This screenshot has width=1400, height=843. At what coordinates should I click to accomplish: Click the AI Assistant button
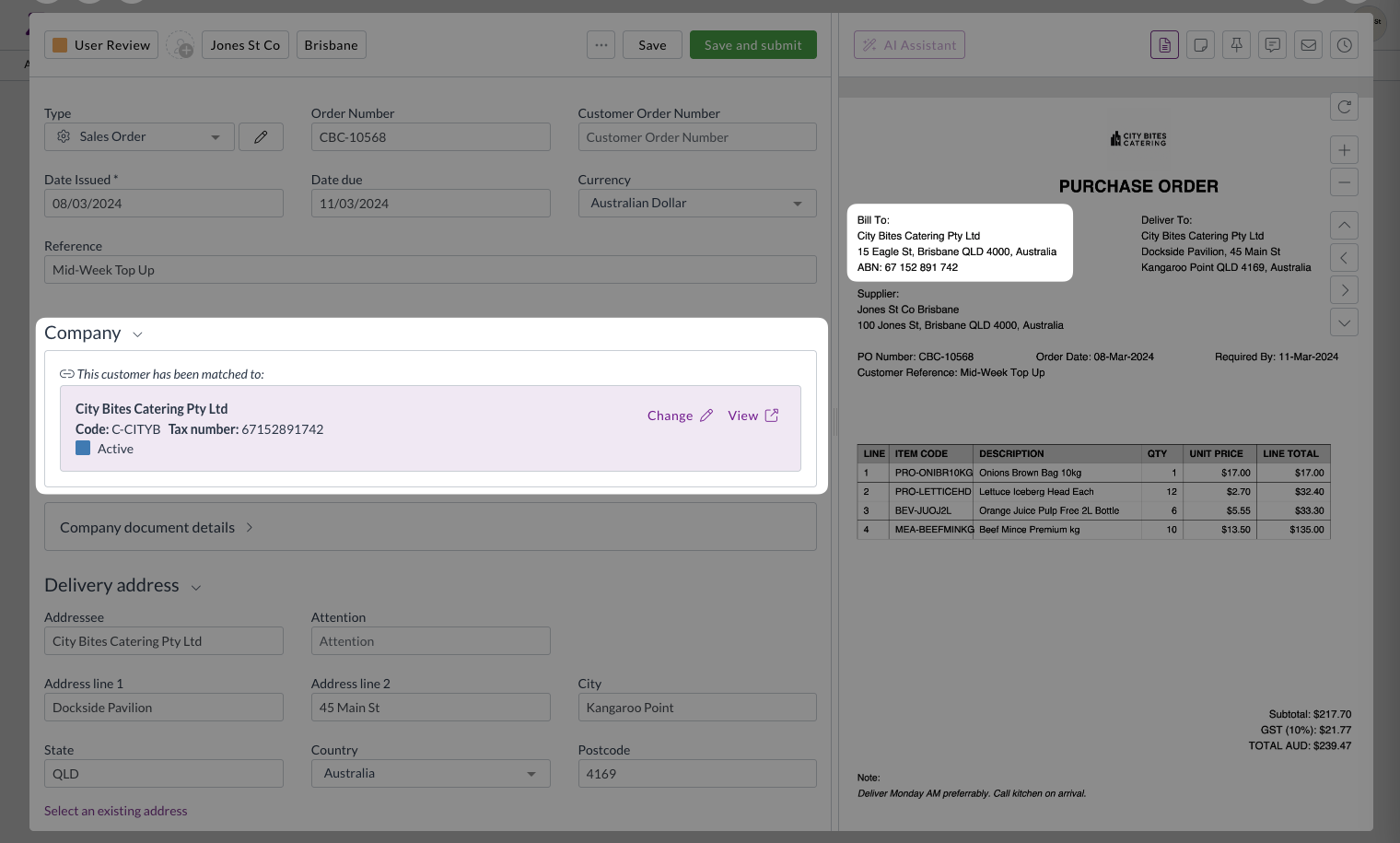[909, 45]
